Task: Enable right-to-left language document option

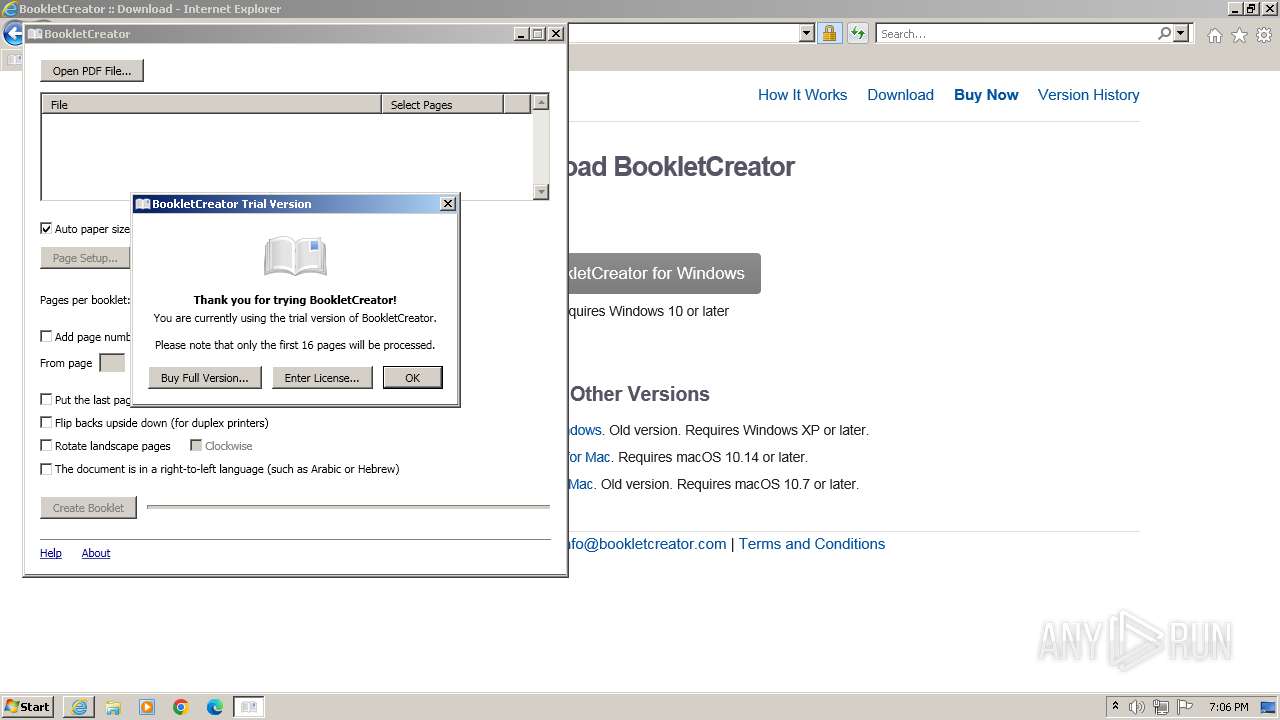Action: click(x=46, y=468)
